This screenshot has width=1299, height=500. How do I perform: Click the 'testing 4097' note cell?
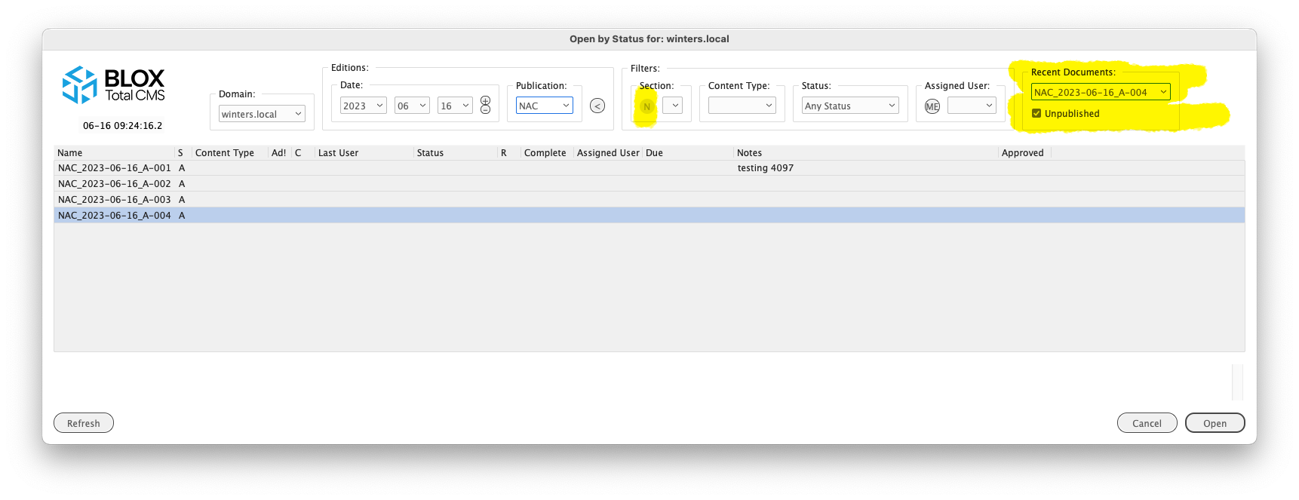[x=766, y=168]
